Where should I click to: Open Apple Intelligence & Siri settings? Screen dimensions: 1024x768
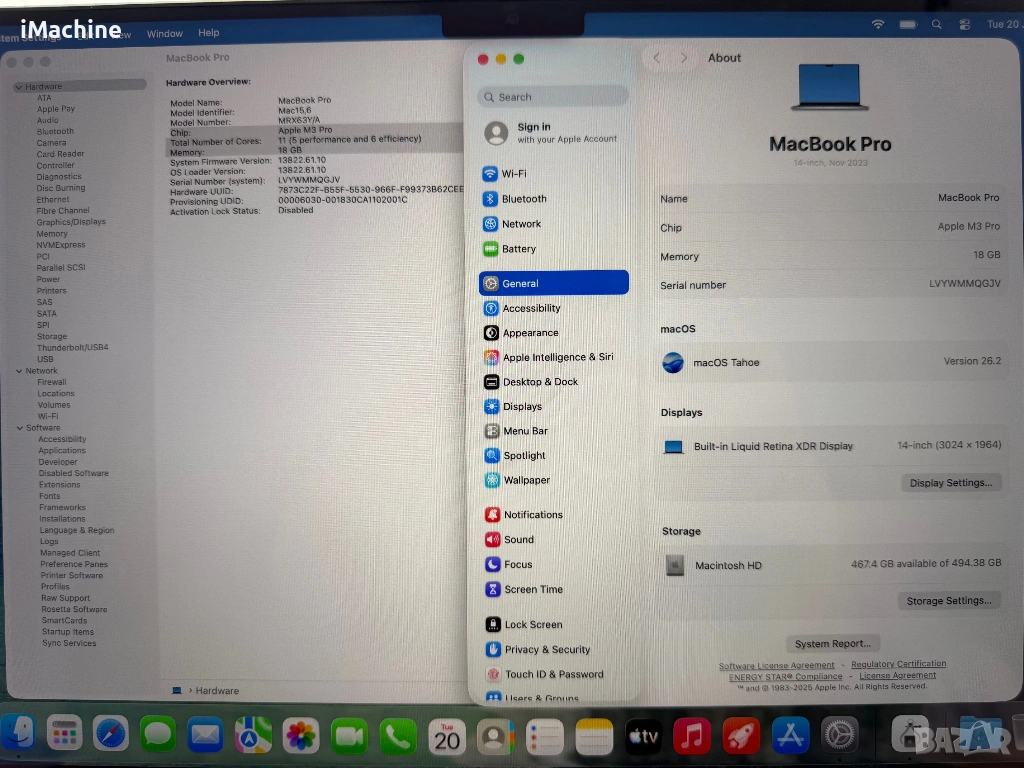click(557, 357)
